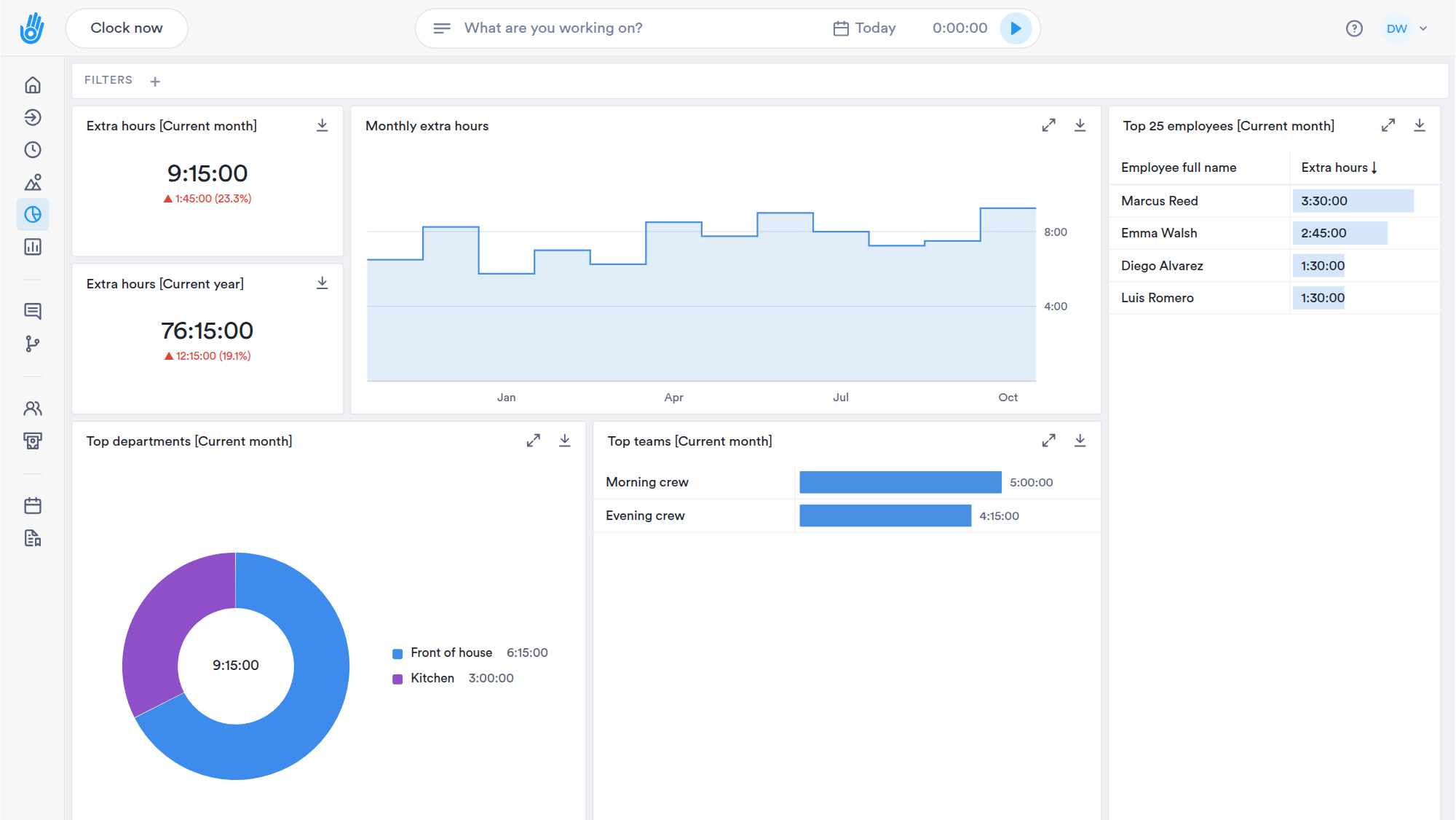Open the document files sidebar icon

click(x=33, y=538)
